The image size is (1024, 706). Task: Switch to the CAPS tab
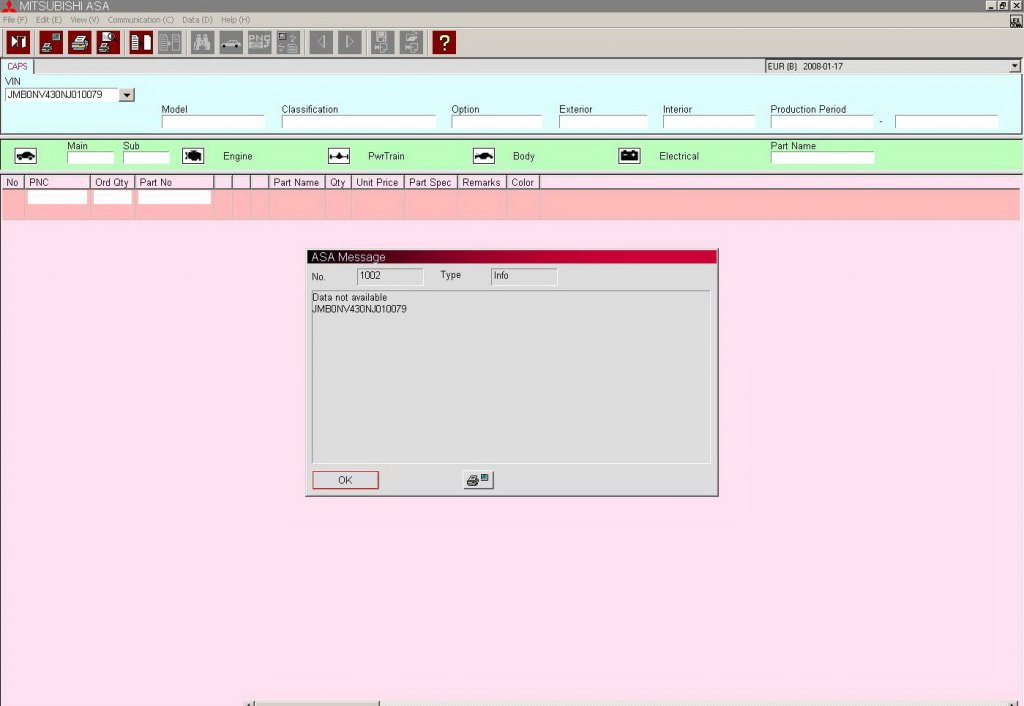[x=18, y=67]
